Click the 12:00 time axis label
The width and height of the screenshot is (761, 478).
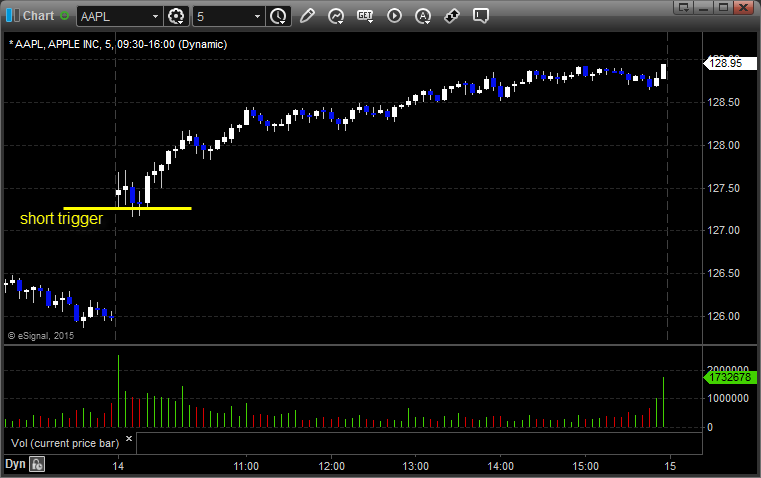point(331,466)
